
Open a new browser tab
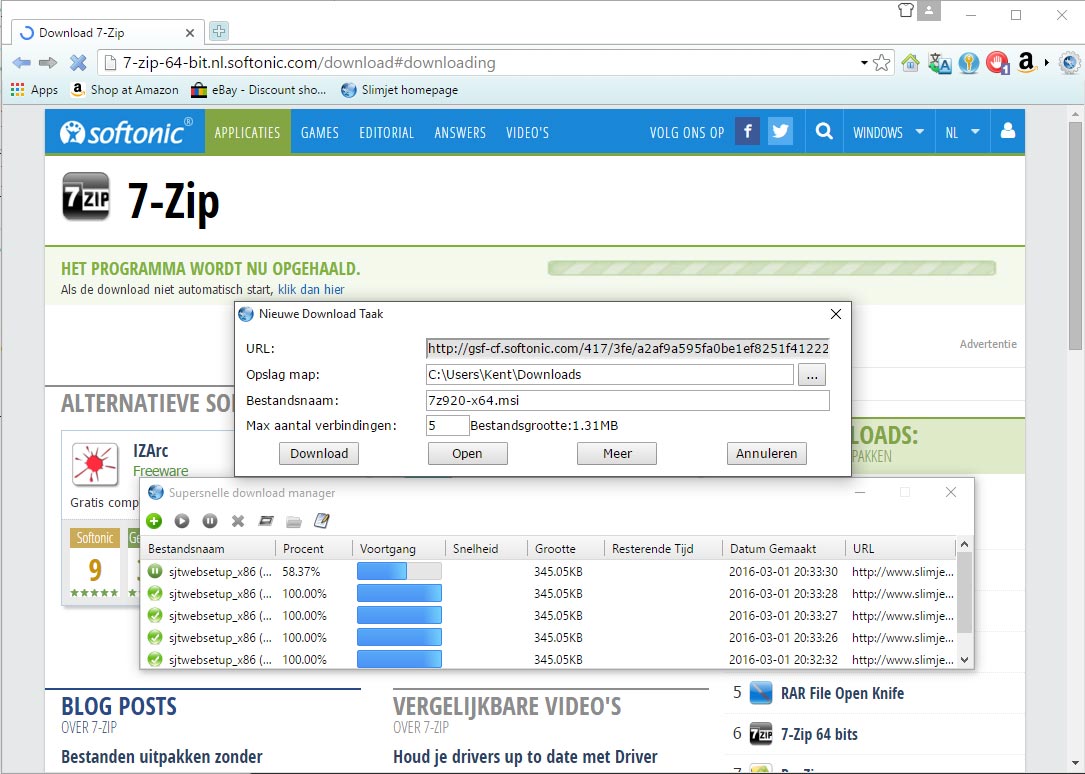point(219,31)
